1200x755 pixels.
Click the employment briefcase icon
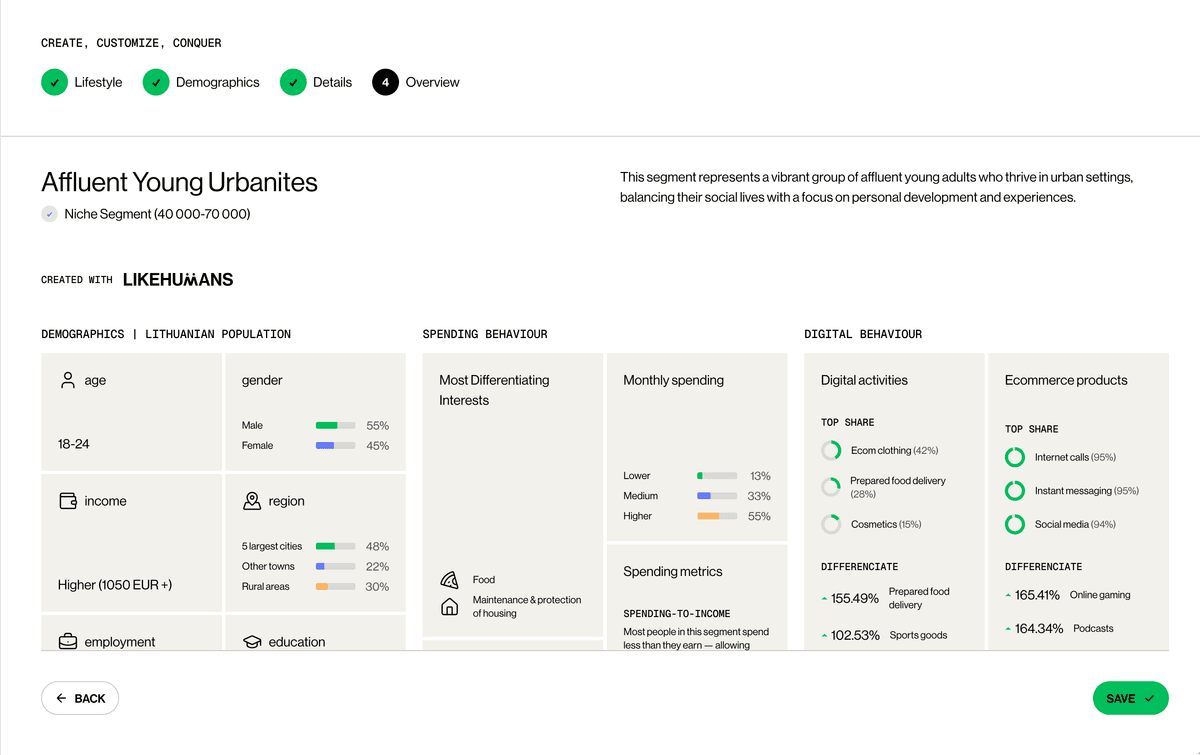[68, 642]
